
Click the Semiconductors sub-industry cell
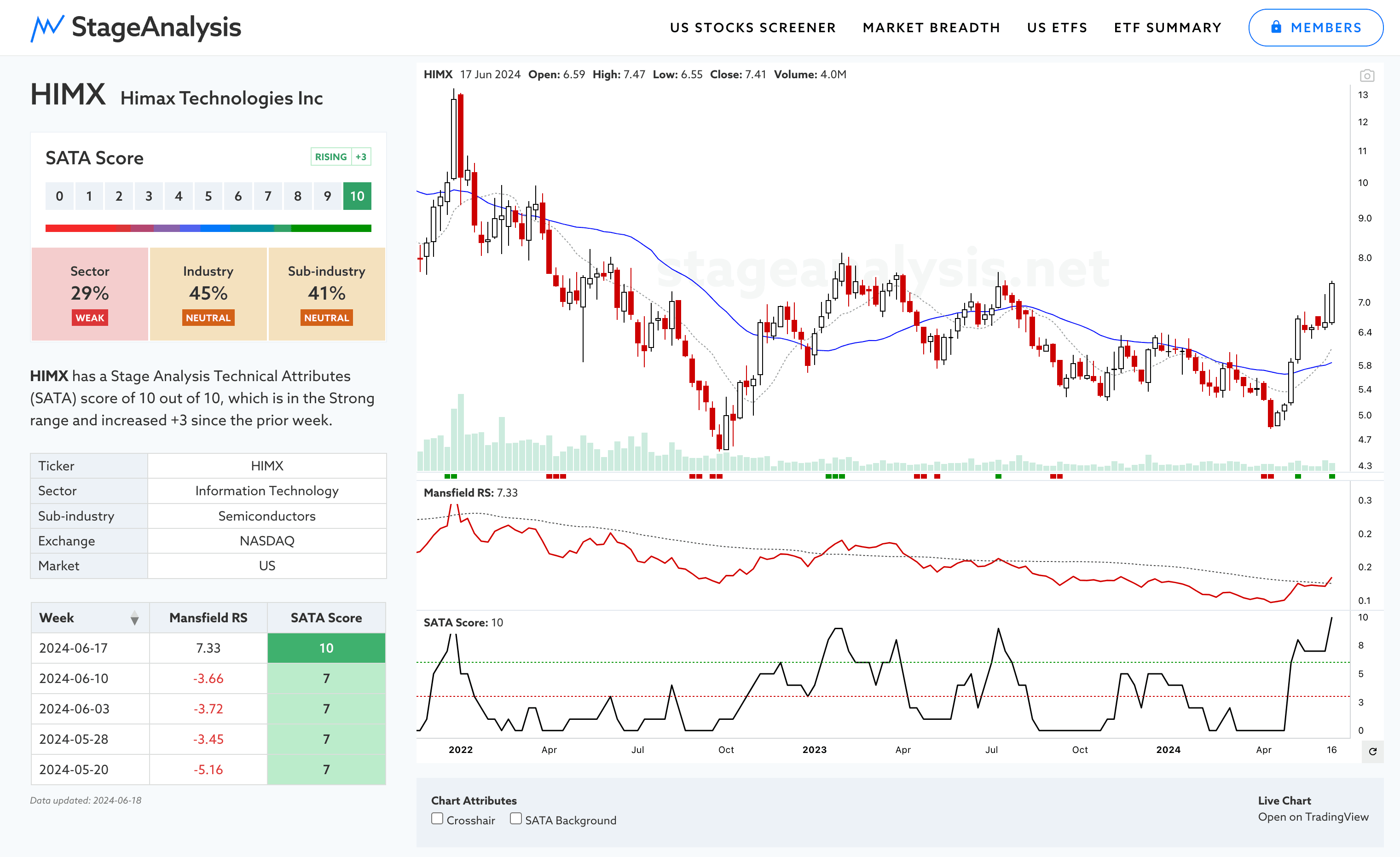tap(267, 515)
